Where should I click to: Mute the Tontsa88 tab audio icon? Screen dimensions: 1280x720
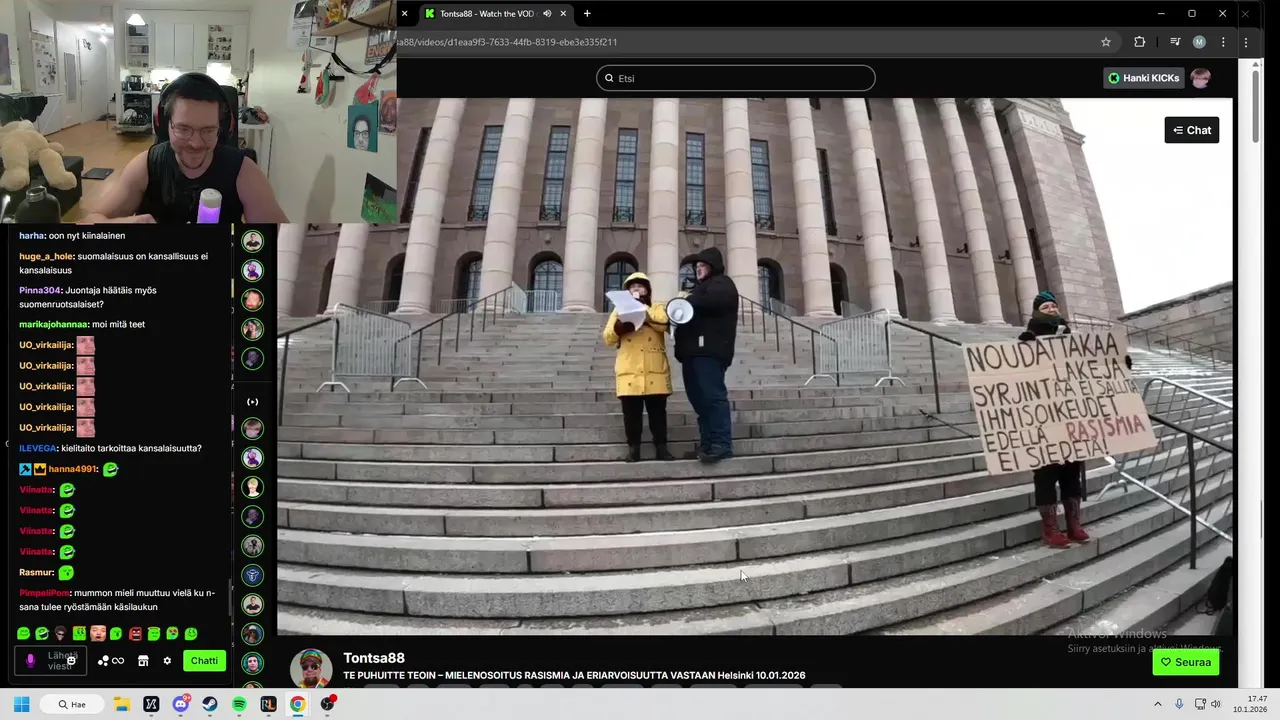tap(547, 14)
